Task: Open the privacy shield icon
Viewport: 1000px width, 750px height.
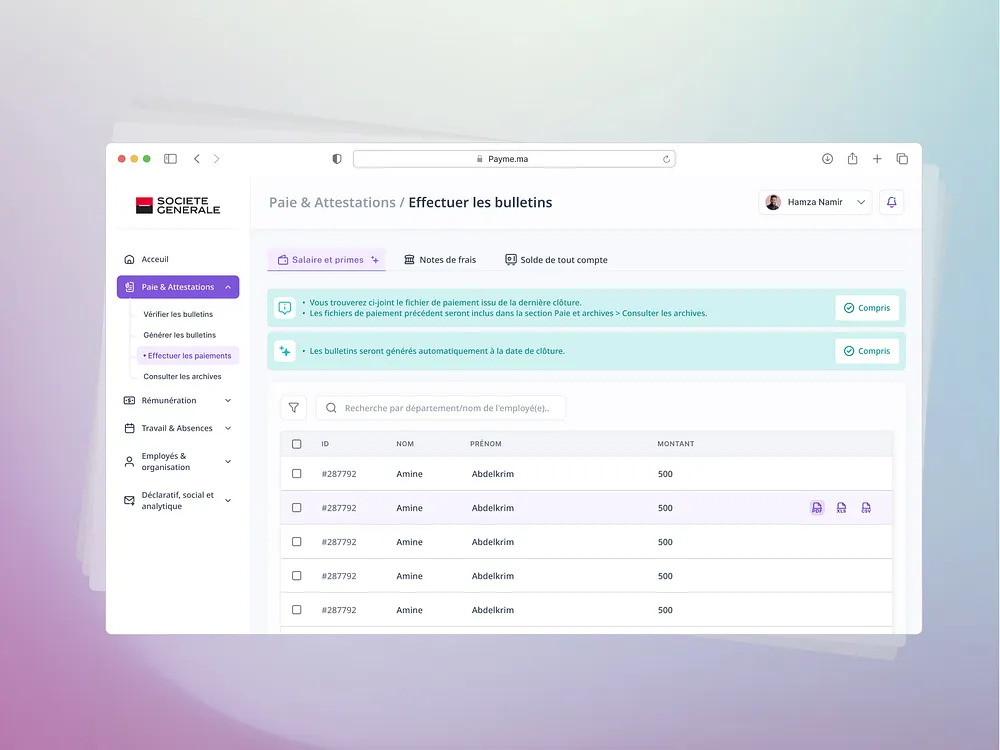Action: [337, 159]
